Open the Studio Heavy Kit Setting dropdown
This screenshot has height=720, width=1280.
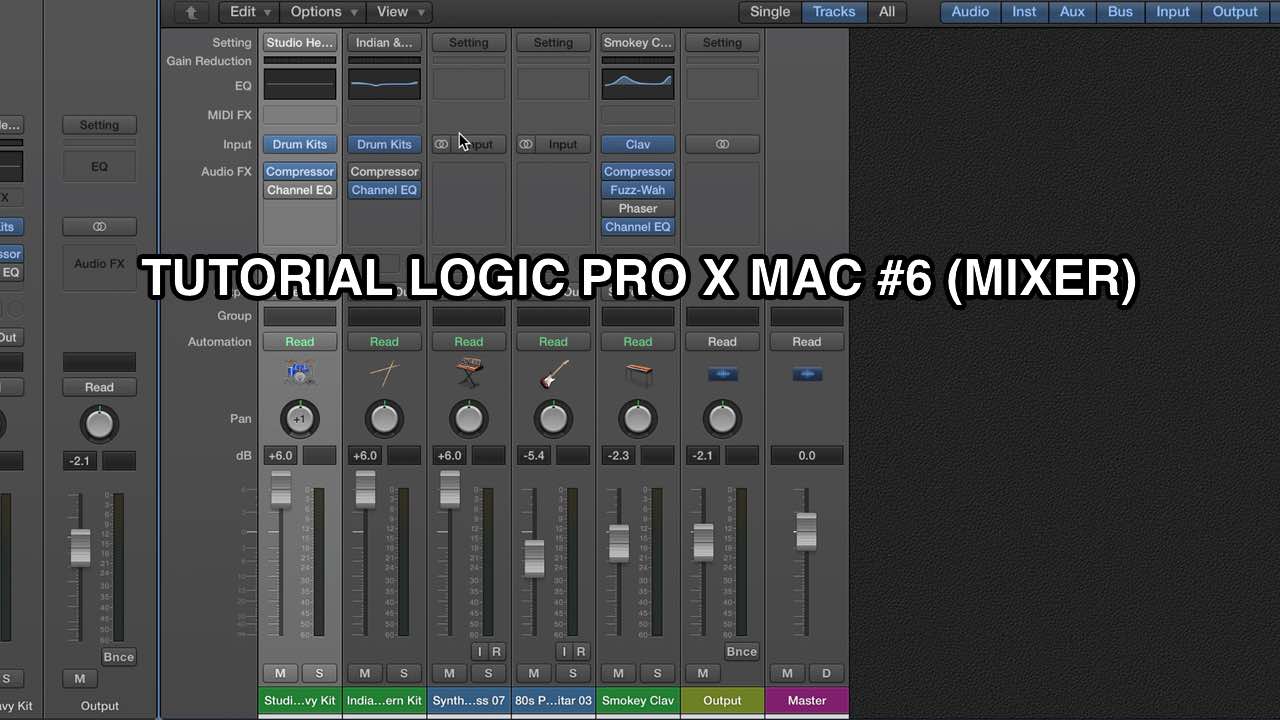(299, 42)
